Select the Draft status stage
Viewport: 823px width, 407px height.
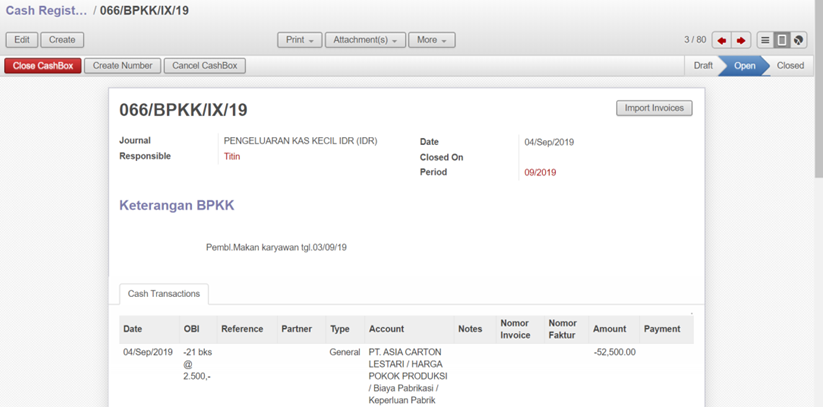coord(703,66)
